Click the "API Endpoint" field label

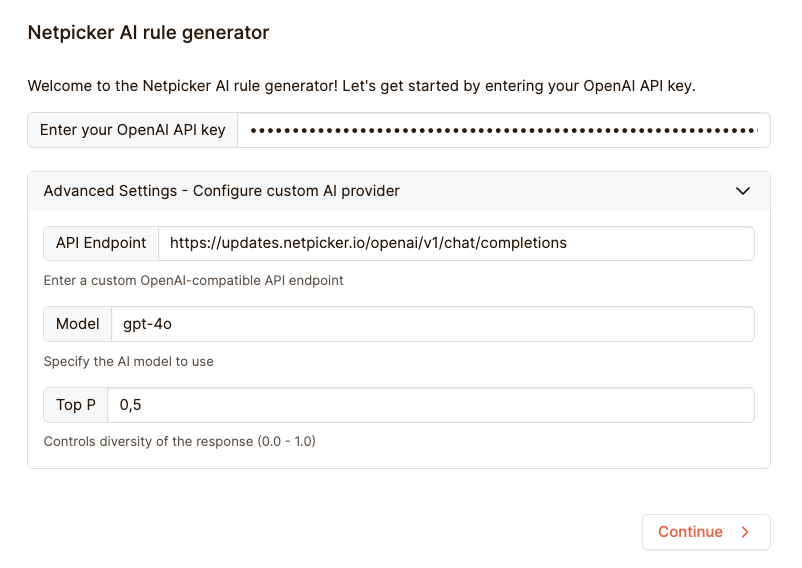tap(101, 243)
